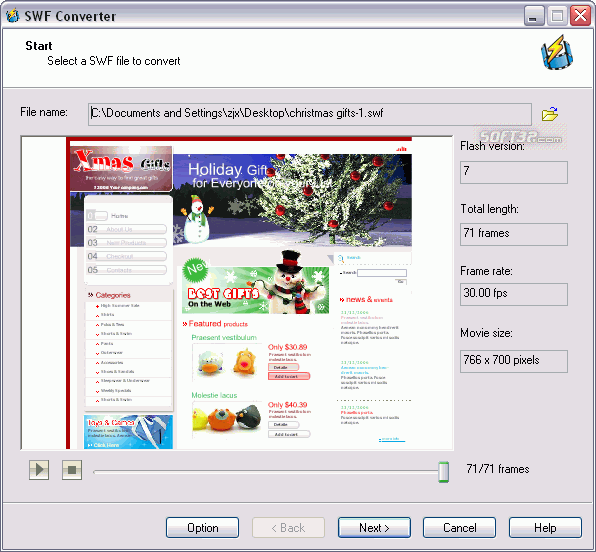596x552 pixels.
Task: Open the browse folder icon
Action: click(550, 114)
